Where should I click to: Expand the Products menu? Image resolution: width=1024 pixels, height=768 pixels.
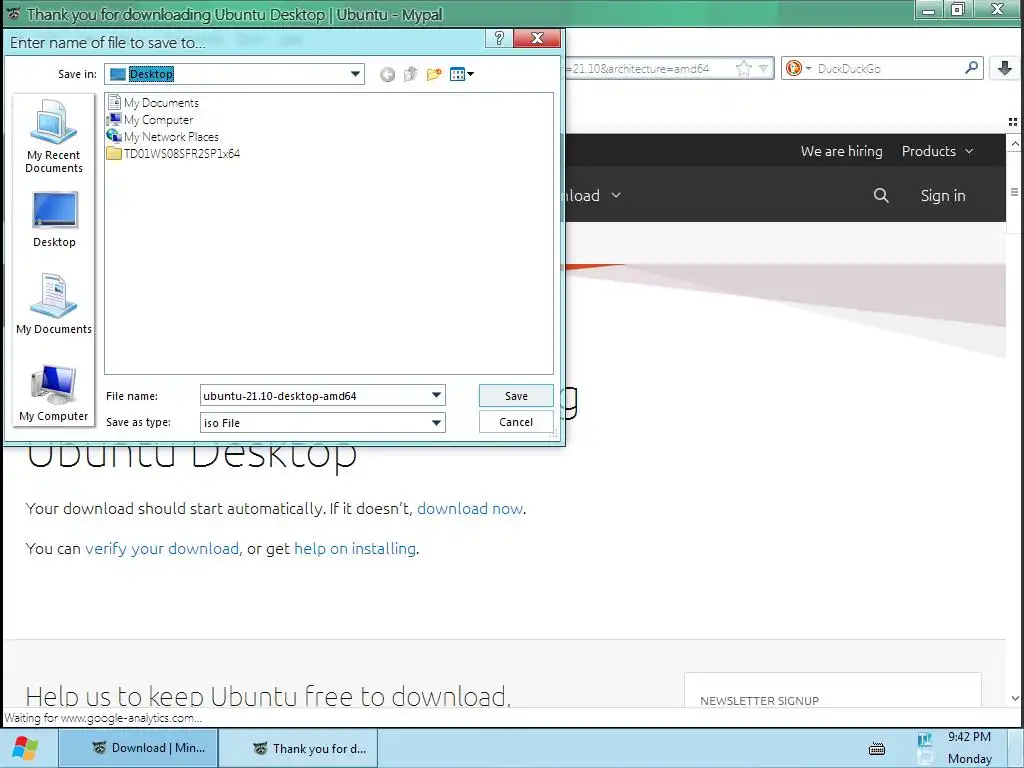pos(937,151)
